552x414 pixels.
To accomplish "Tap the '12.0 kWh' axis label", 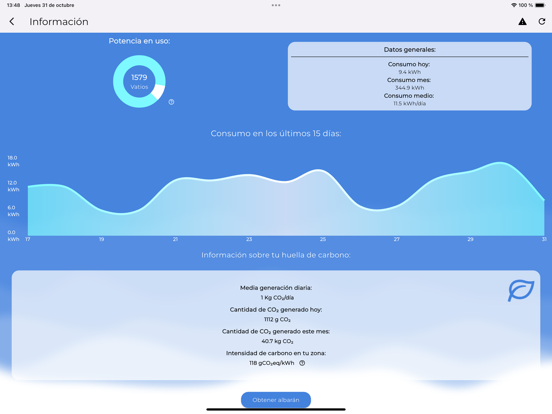I will click(x=13, y=186).
